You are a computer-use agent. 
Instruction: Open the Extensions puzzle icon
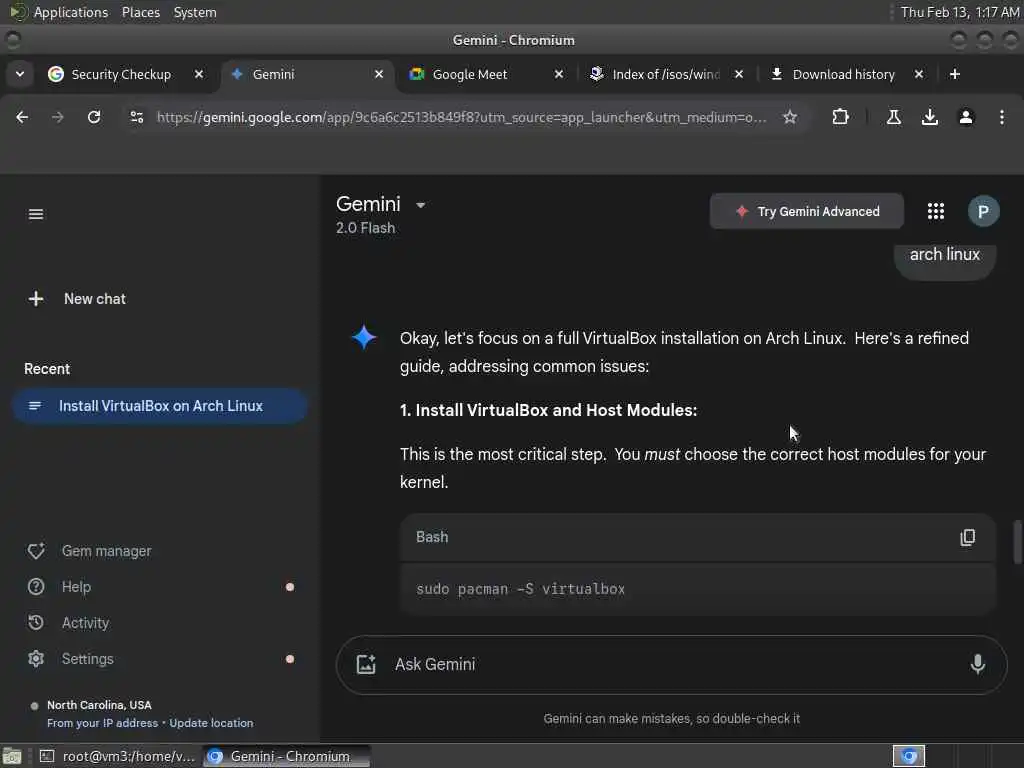click(840, 117)
